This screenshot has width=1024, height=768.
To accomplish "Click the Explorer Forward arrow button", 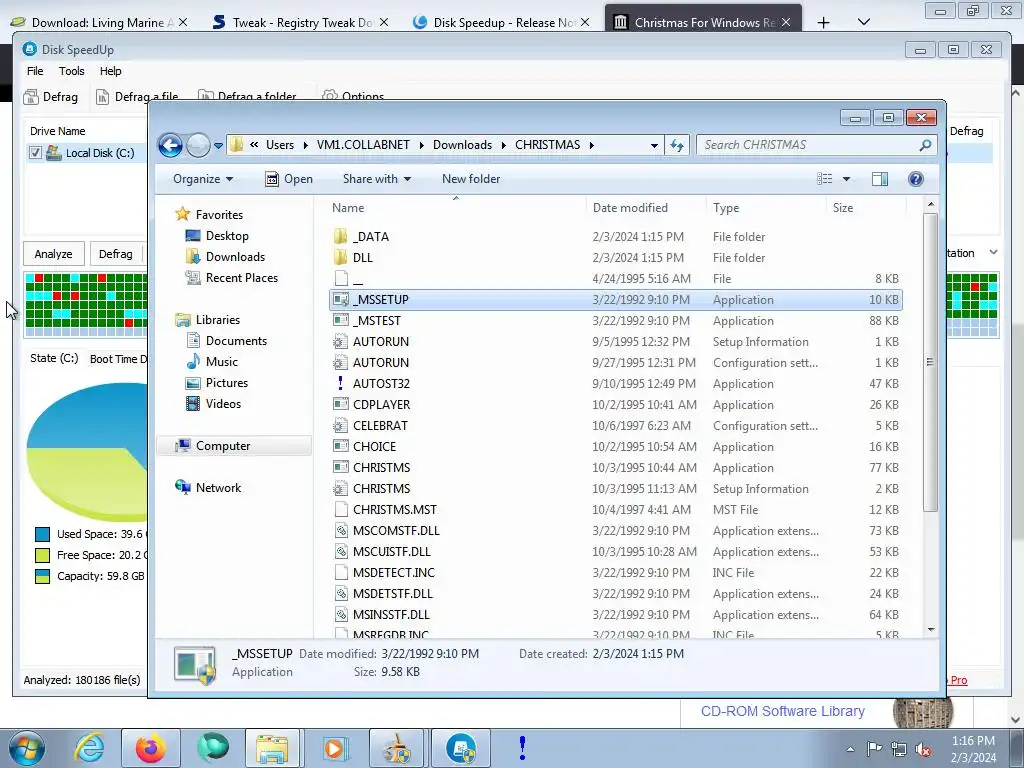I will coord(198,145).
